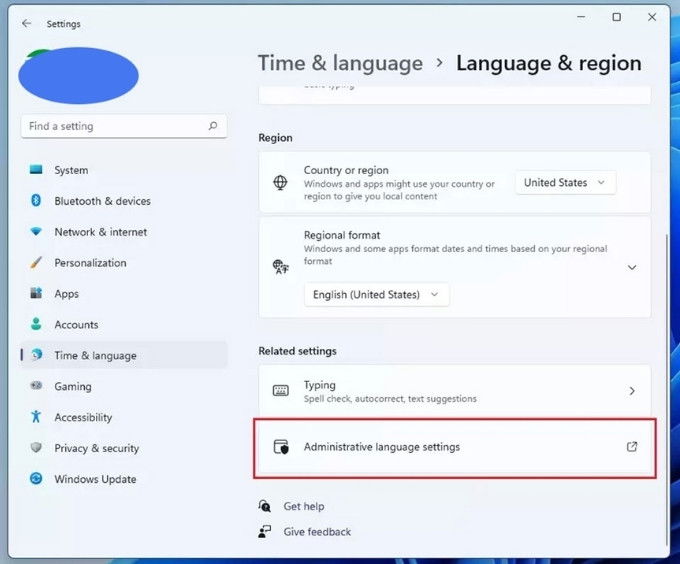
Task: Expand the Regional format section chevron
Action: coord(632,267)
